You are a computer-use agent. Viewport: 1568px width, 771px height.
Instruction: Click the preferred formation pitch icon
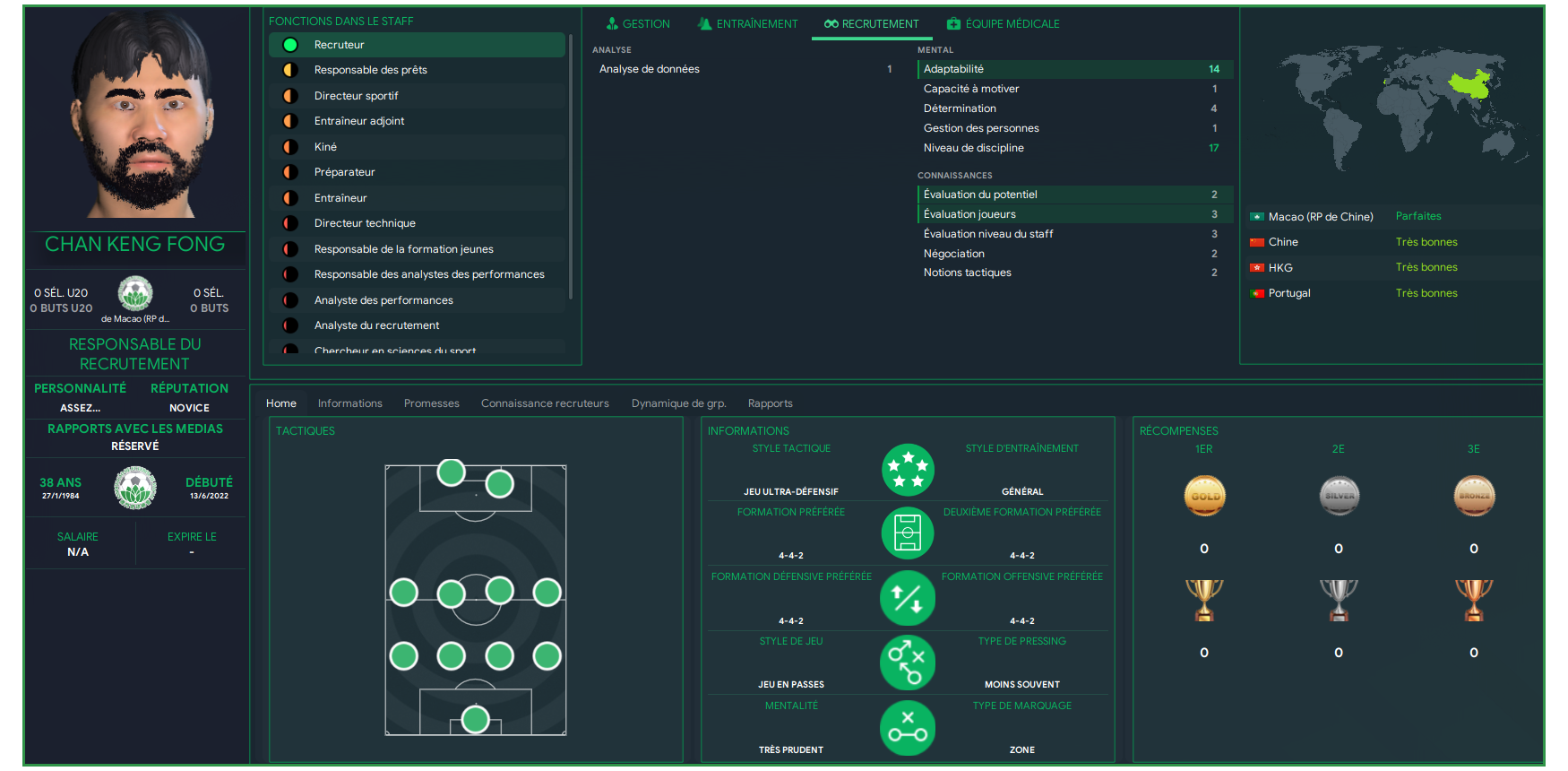click(x=908, y=533)
